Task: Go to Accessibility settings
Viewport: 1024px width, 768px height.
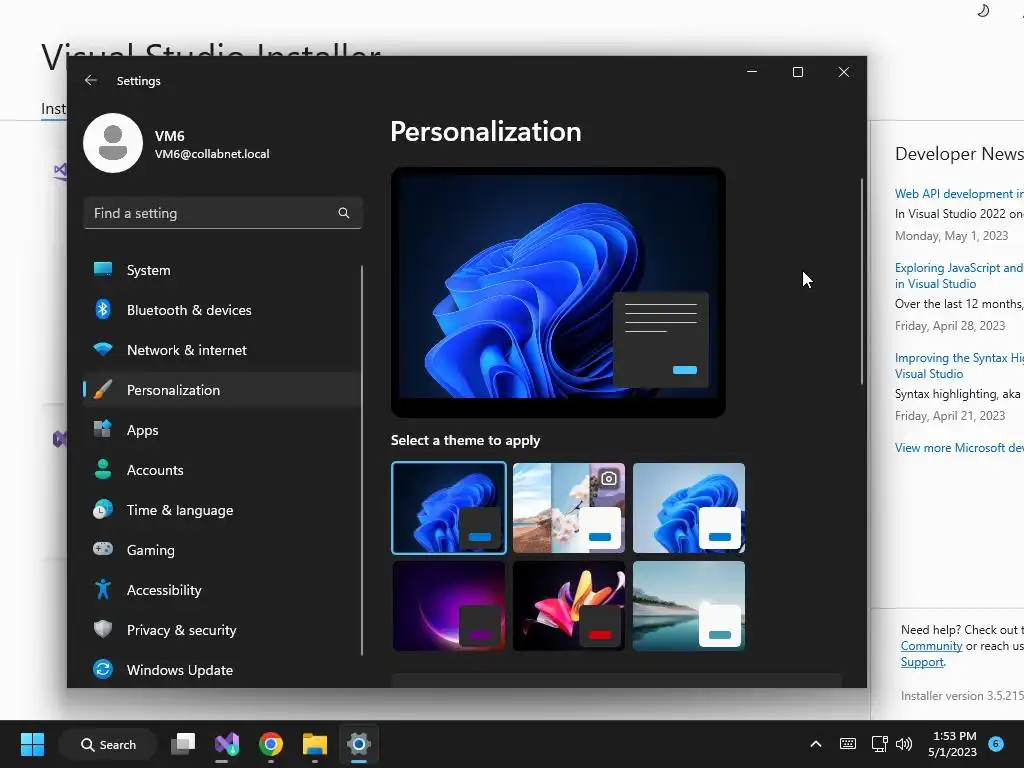Action: coord(222,590)
